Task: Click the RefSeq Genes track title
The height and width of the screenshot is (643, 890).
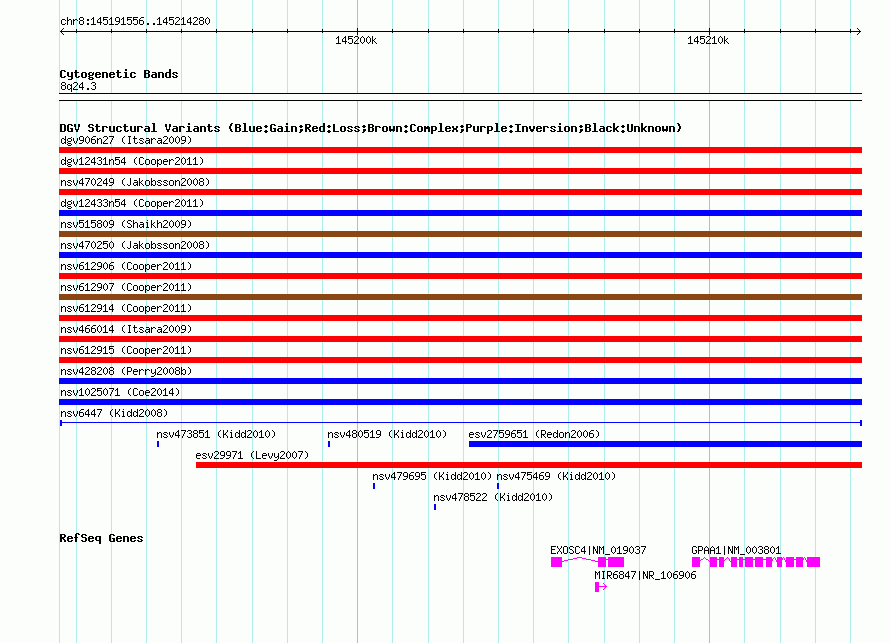Action: coord(101,538)
